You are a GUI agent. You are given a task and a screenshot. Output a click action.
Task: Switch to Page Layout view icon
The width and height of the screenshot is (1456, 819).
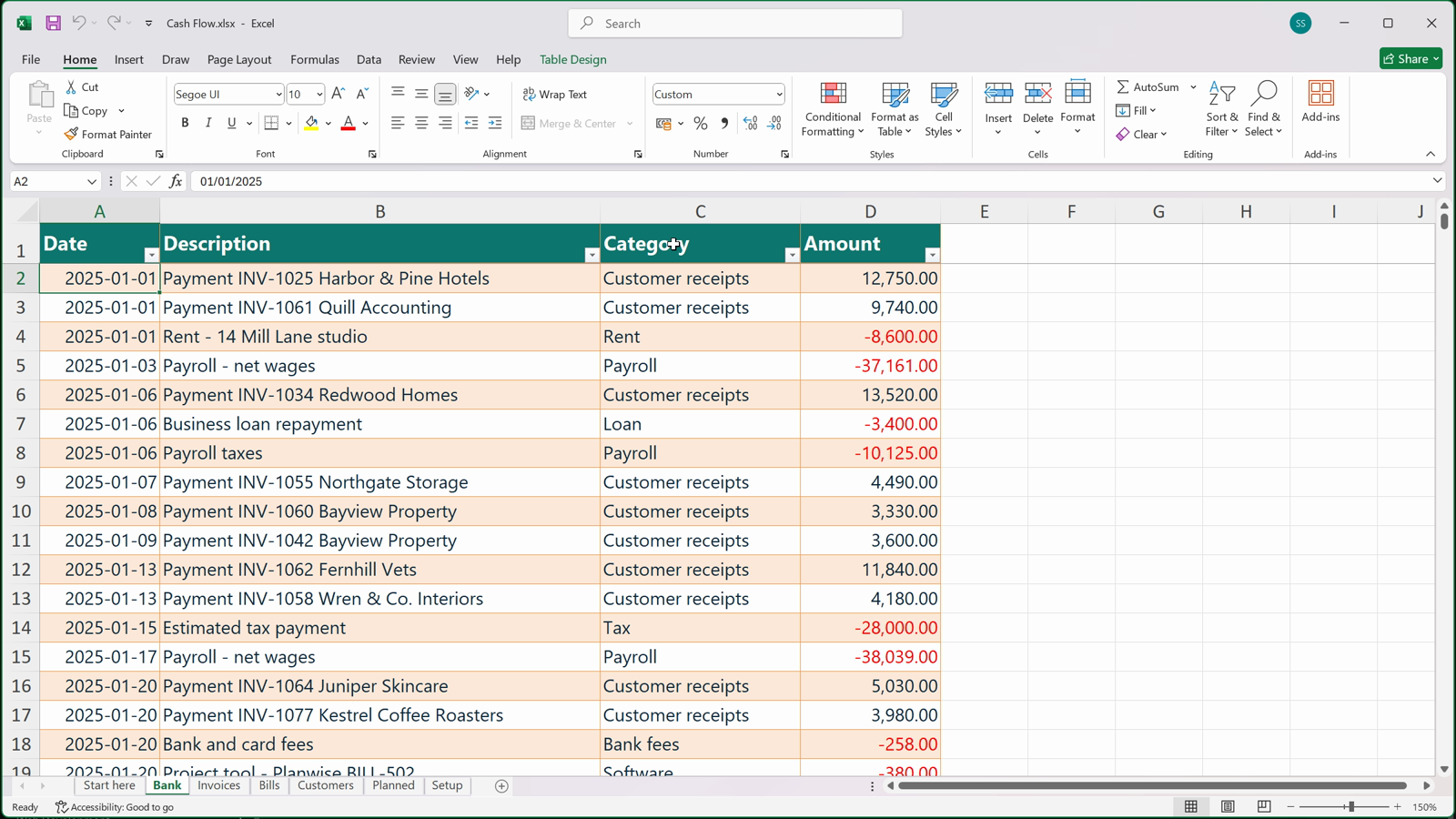point(1228,806)
